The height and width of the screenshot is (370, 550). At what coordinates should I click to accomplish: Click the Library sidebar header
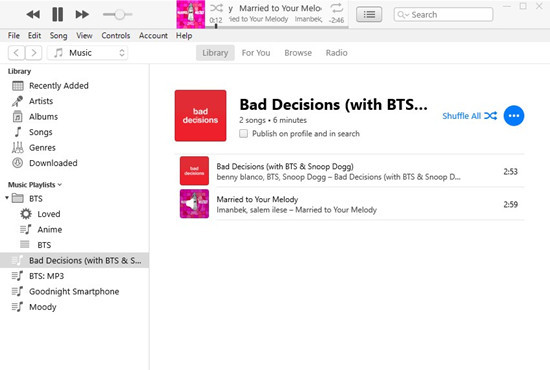tap(19, 71)
